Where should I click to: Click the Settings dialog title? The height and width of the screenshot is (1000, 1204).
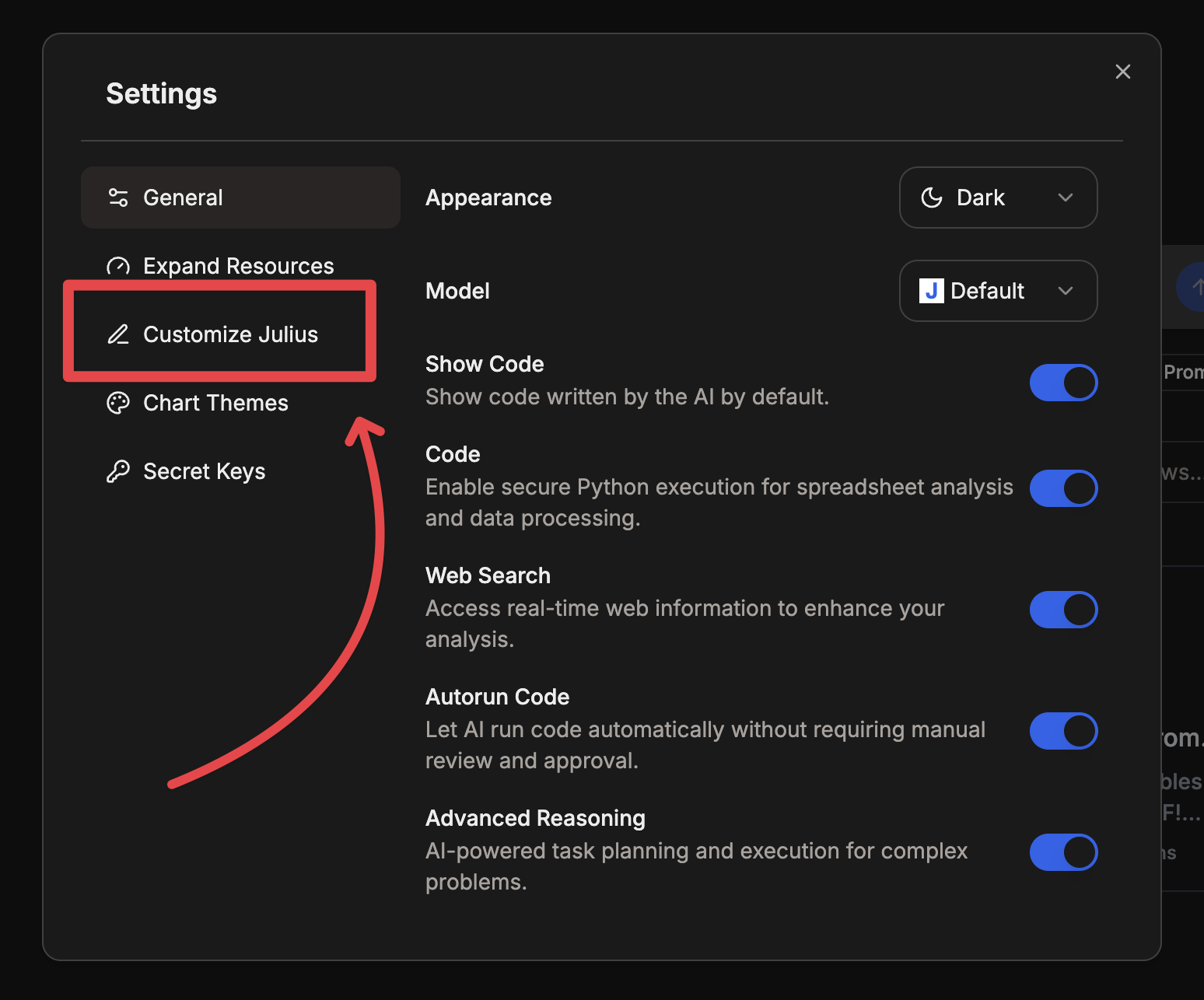click(162, 94)
